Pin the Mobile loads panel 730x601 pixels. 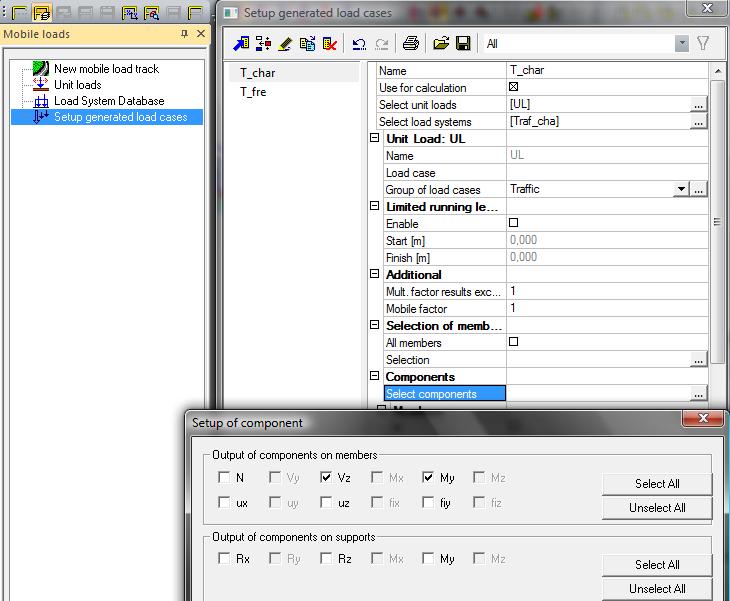(184, 34)
